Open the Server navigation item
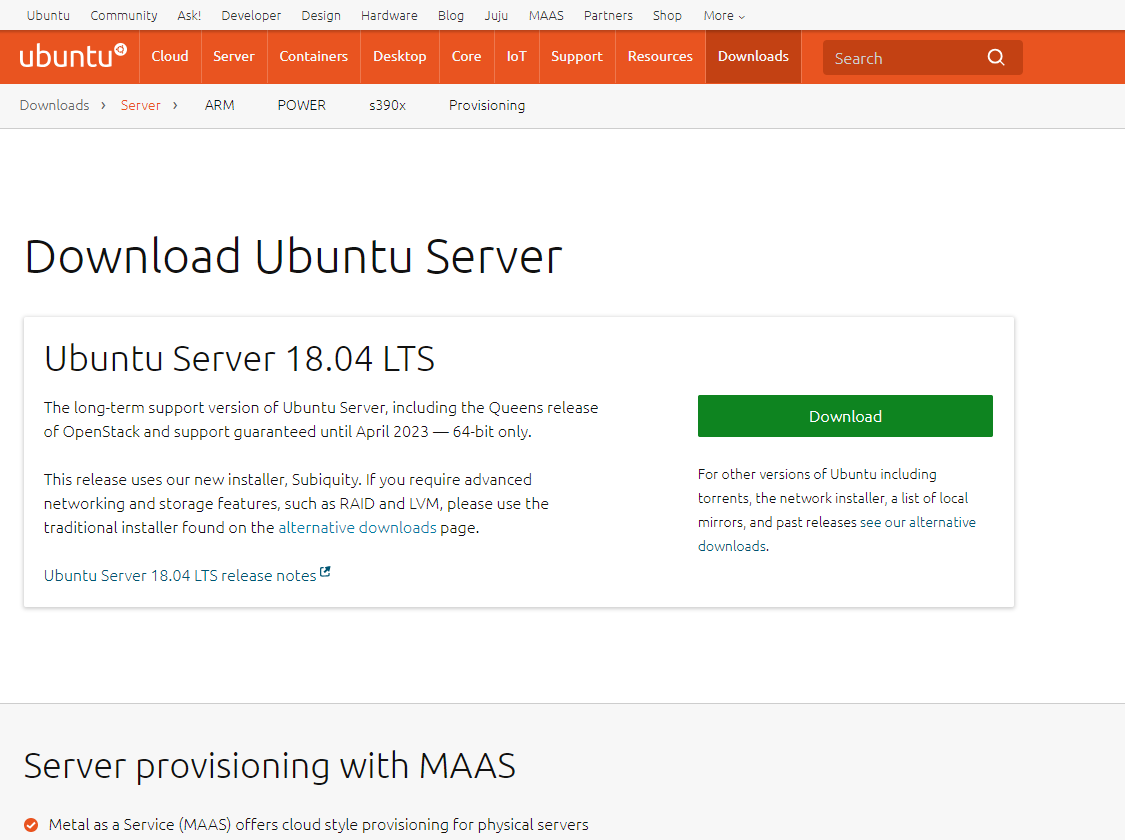Image resolution: width=1125 pixels, height=840 pixels. coord(234,57)
